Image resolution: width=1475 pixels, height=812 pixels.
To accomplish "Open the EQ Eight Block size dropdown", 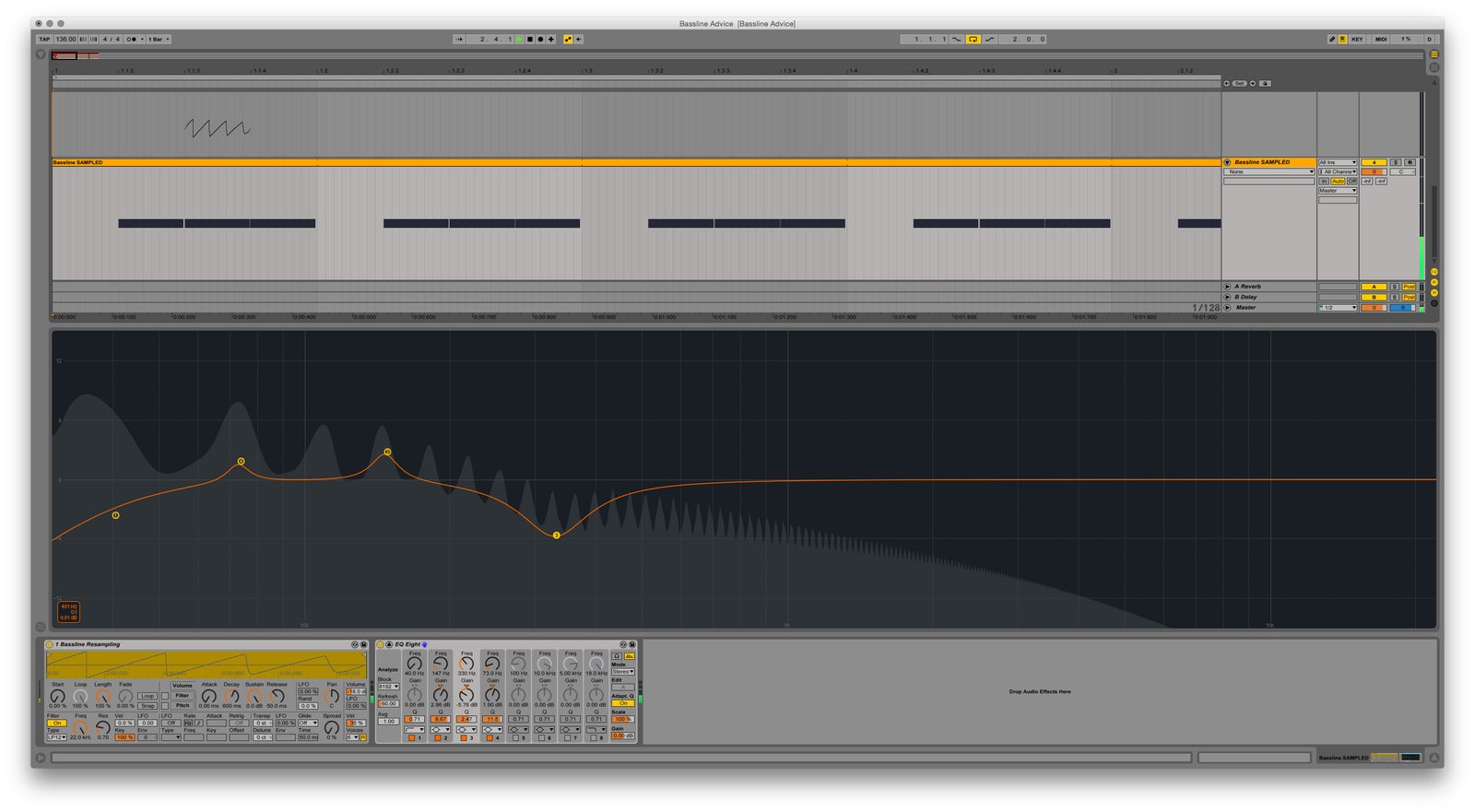I will coord(388,687).
